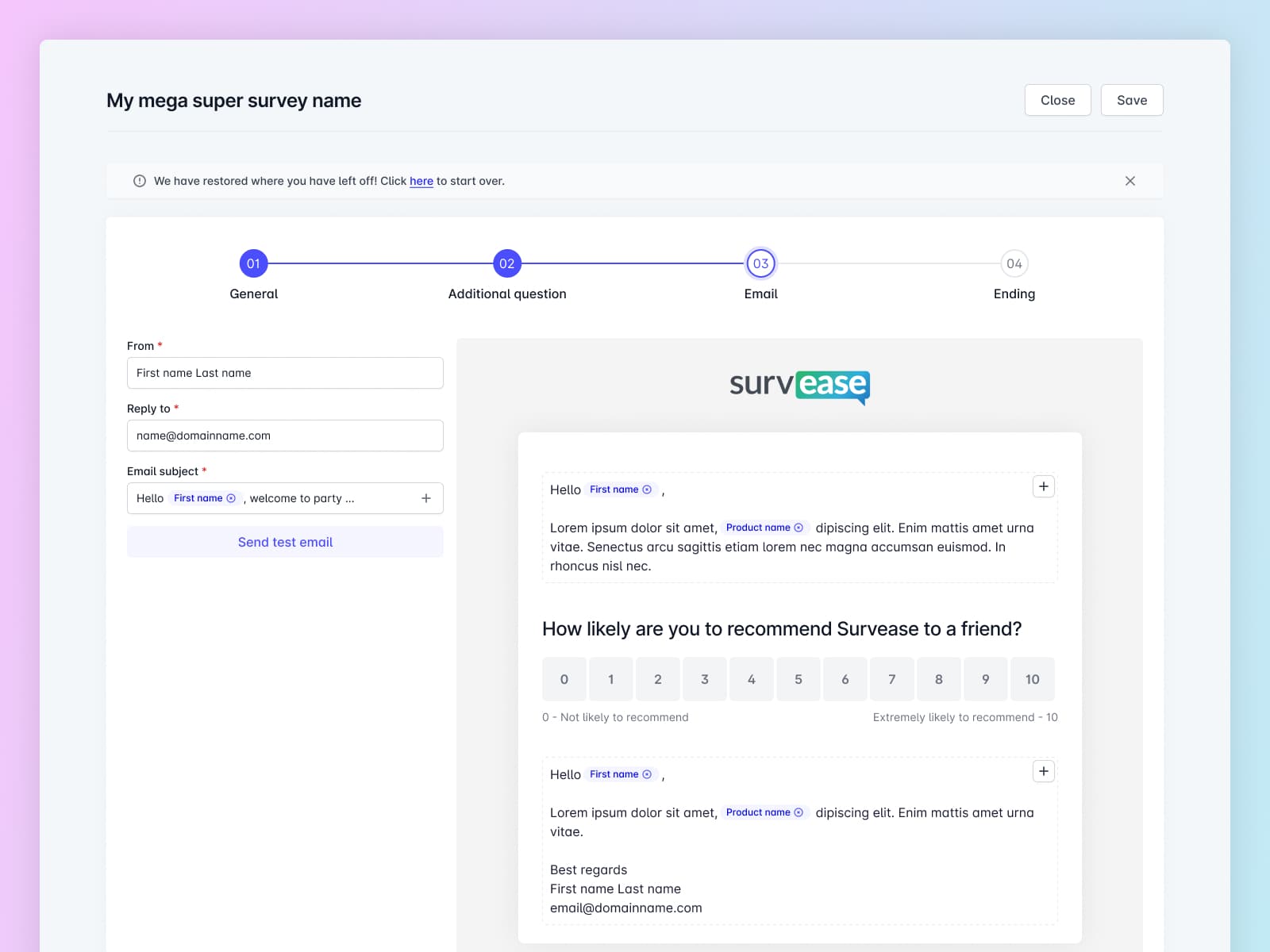Remove First name tag from Email subject
This screenshot has height=952, width=1270.
point(231,498)
